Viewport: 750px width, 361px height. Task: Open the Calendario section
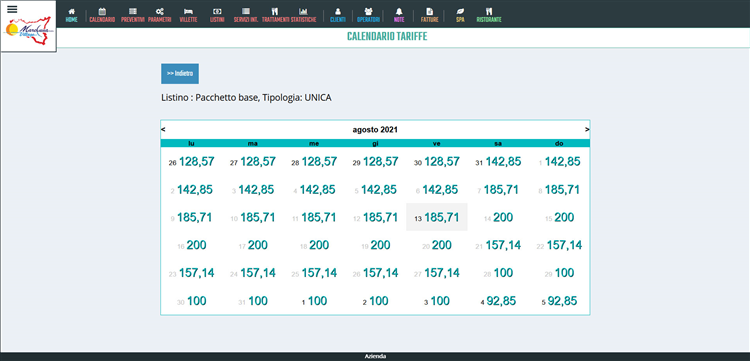tap(102, 15)
